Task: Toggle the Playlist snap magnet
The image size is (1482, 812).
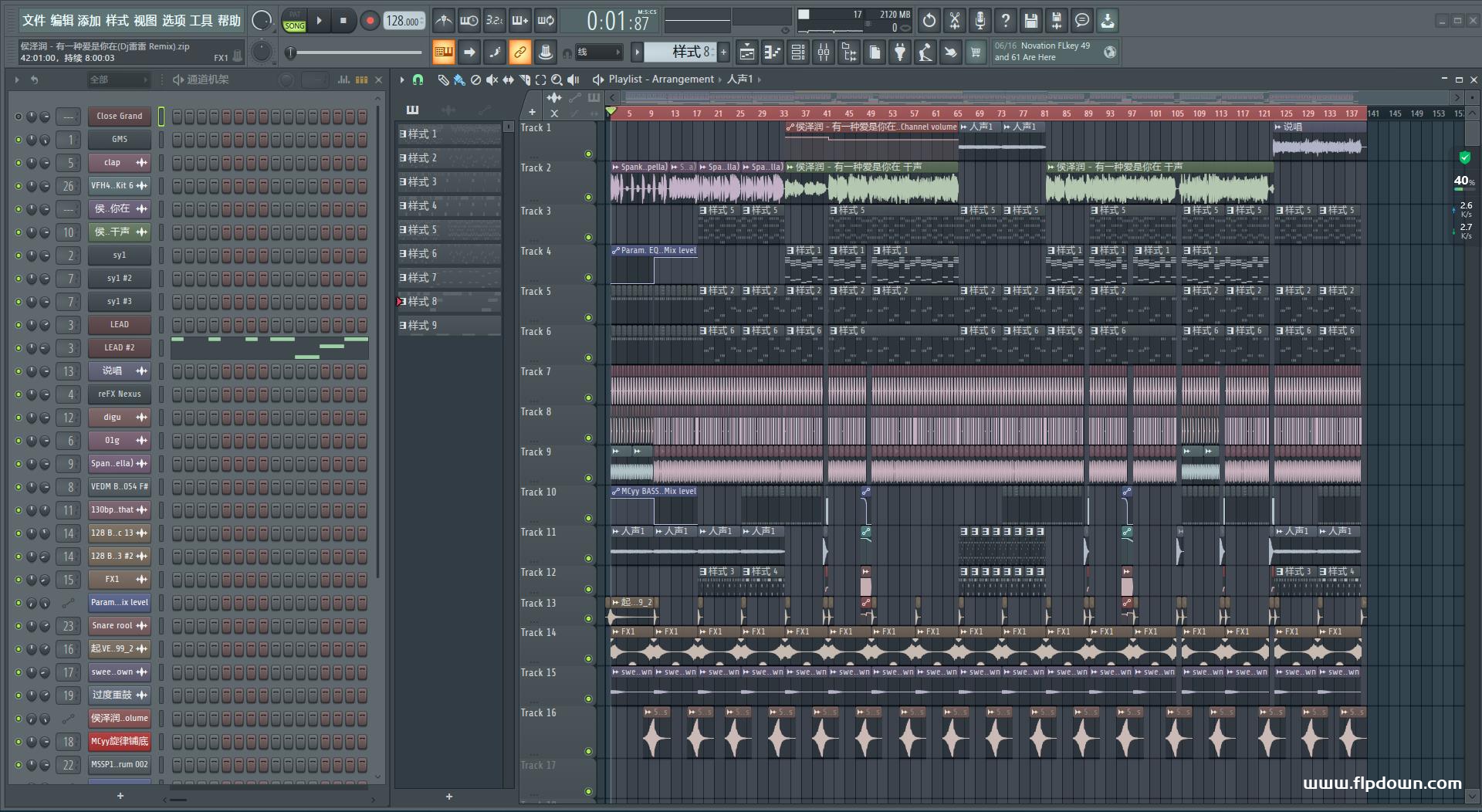Action: pyautogui.click(x=418, y=80)
